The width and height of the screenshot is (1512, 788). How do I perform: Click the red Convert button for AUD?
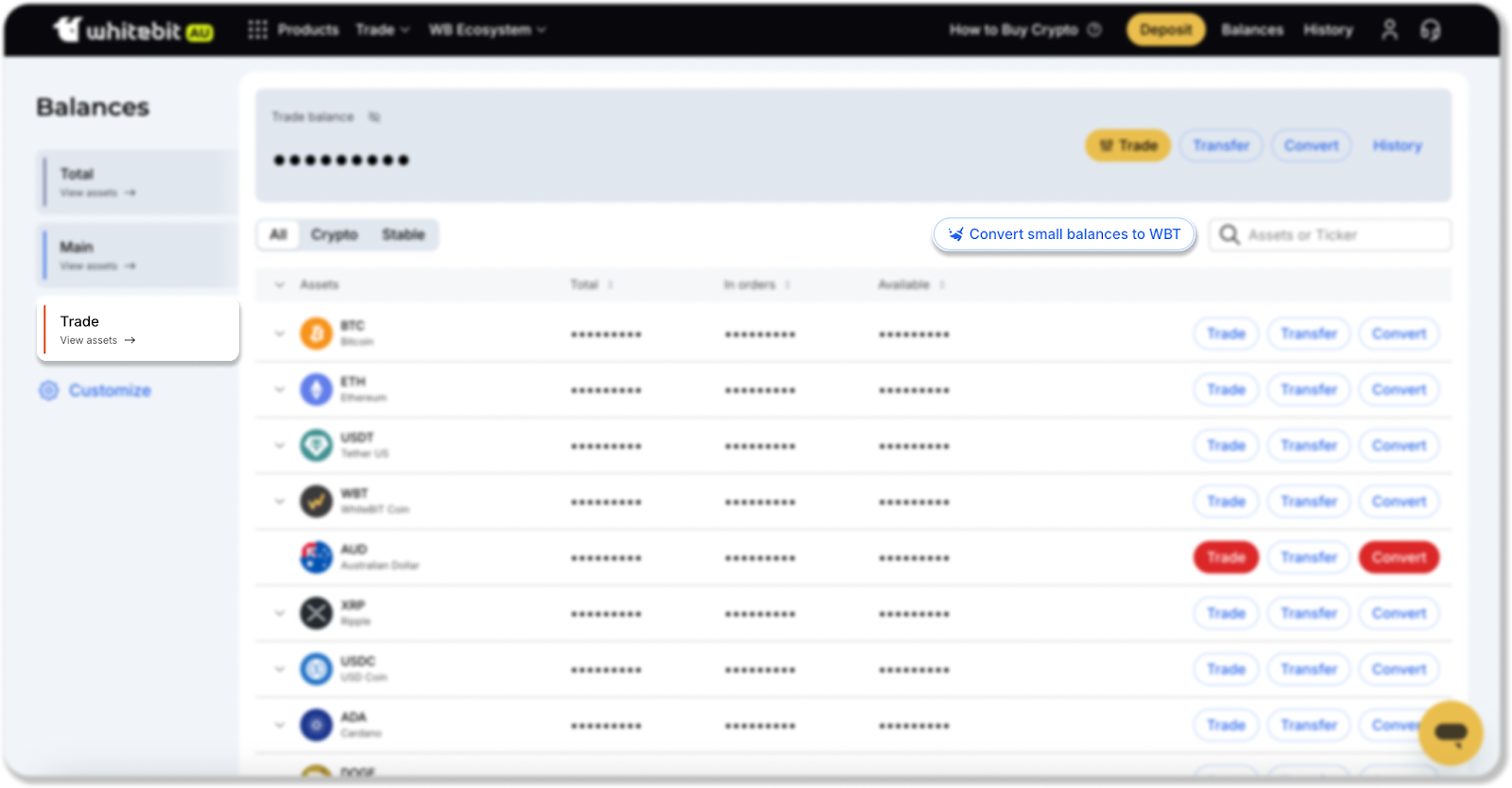click(x=1399, y=557)
